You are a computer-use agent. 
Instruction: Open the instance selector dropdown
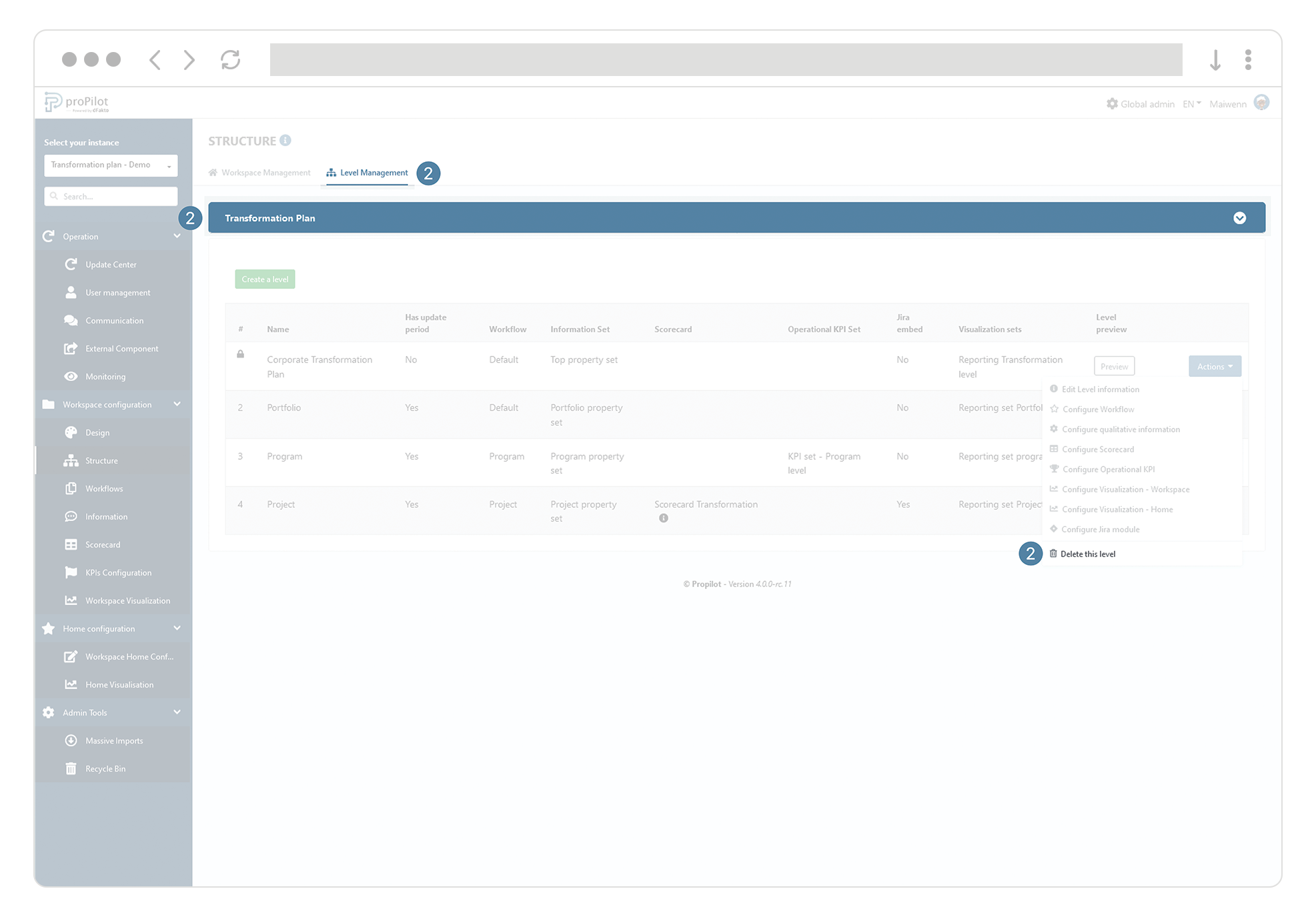(x=111, y=165)
